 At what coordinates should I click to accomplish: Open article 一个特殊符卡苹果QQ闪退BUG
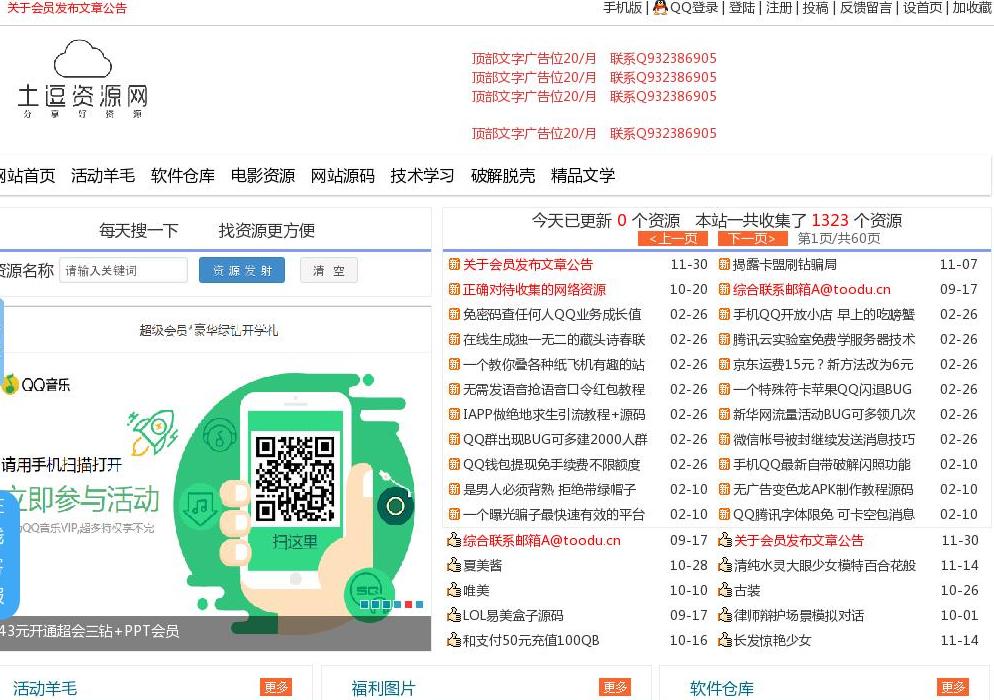pyautogui.click(x=822, y=389)
